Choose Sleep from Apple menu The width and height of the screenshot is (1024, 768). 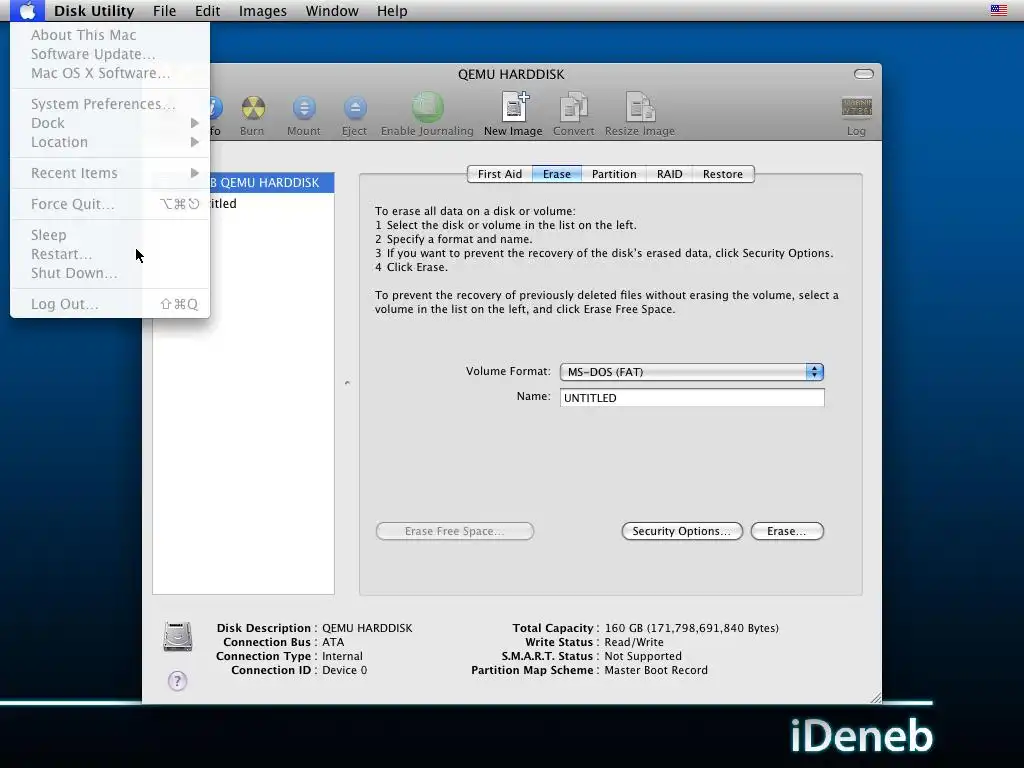(110, 234)
